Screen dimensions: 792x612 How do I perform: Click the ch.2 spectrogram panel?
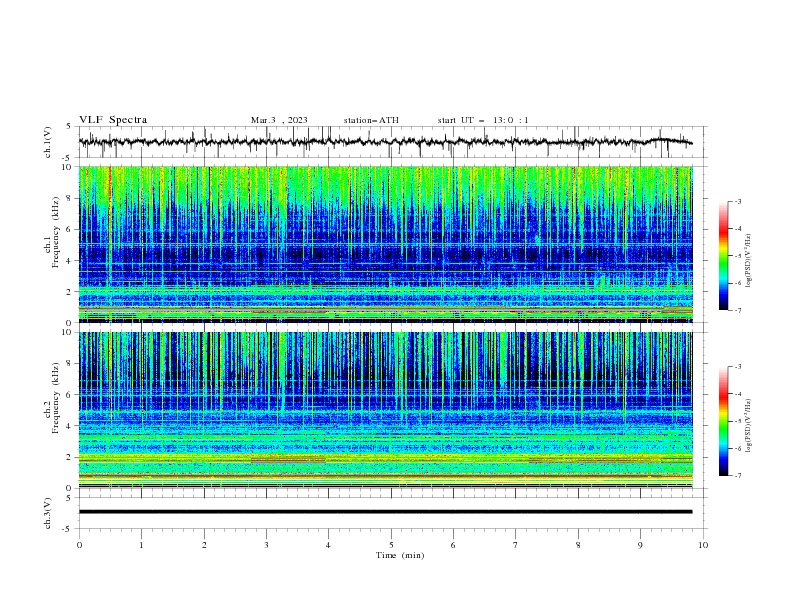(x=386, y=410)
